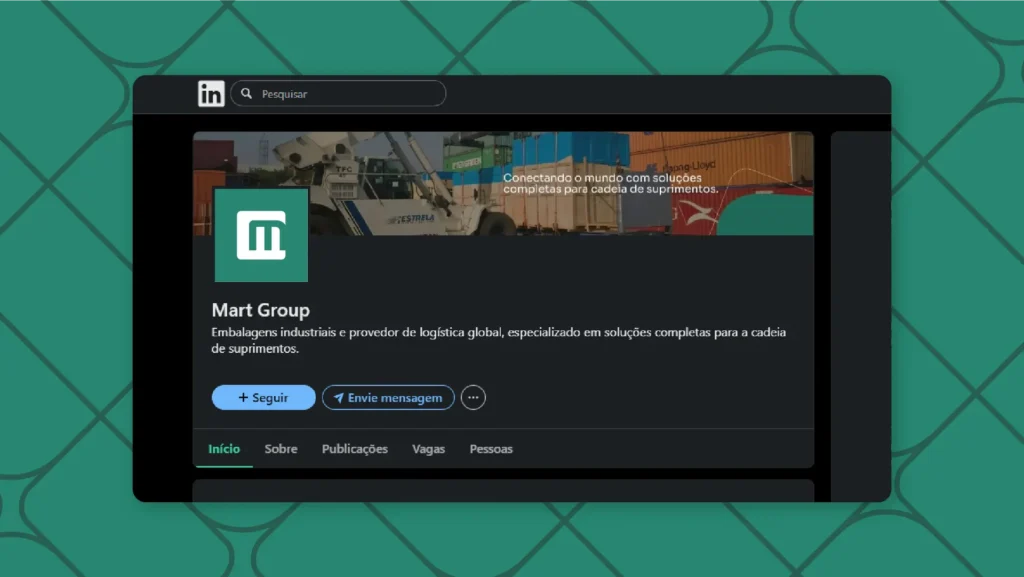This screenshot has width=1024, height=577.
Task: Focus the Pesquisar search field
Action: click(x=338, y=94)
